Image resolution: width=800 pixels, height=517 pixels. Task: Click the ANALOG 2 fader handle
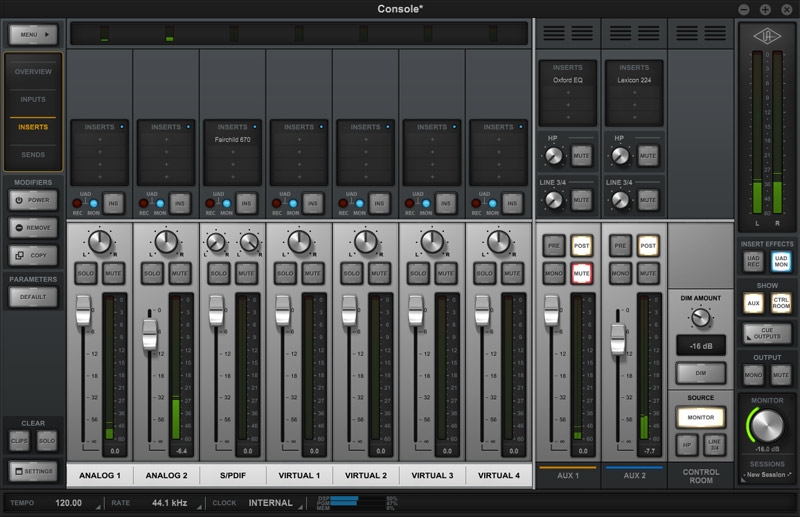coord(150,334)
